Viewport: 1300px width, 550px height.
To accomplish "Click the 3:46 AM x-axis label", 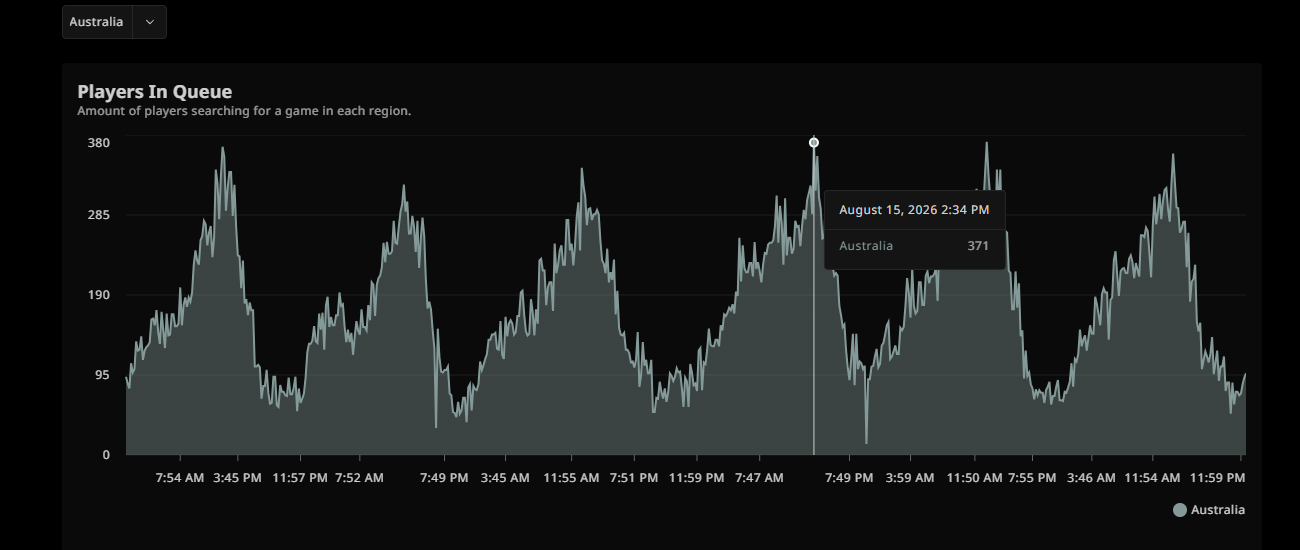I will tap(1091, 478).
